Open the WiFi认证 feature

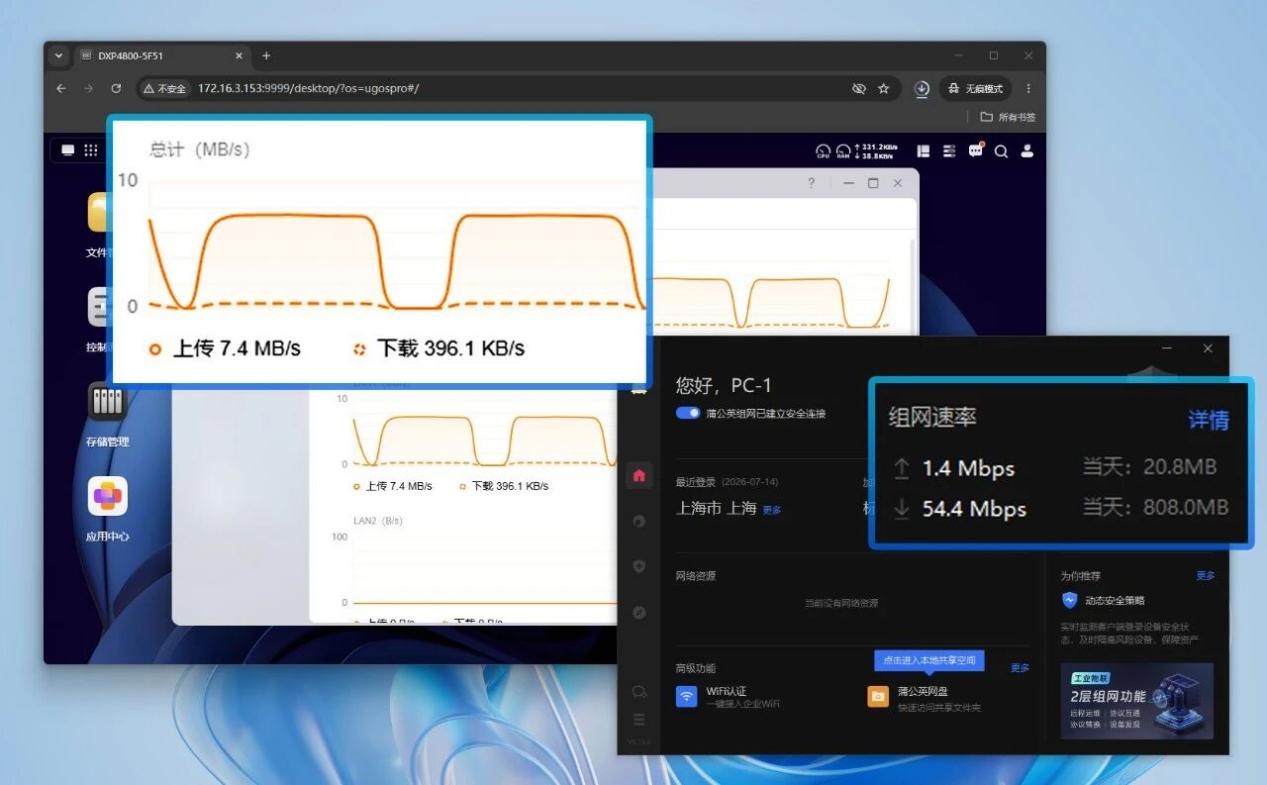(727, 696)
